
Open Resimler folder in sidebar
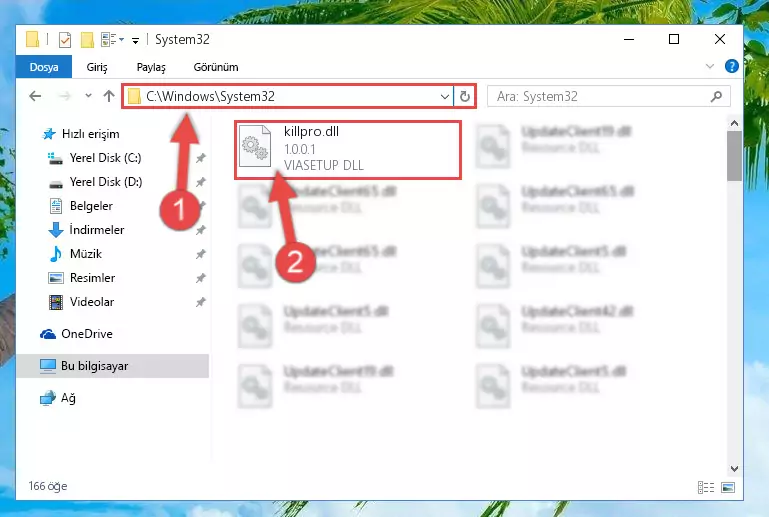click(92, 278)
